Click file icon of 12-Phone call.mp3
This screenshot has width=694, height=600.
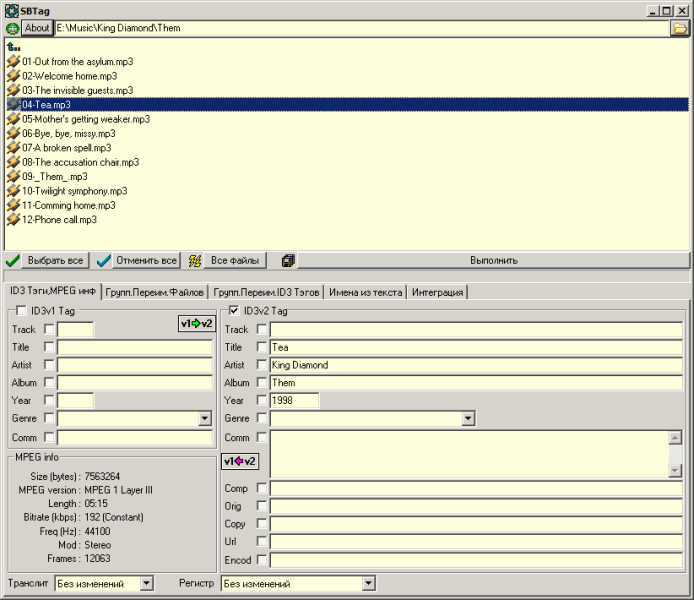tap(14, 219)
